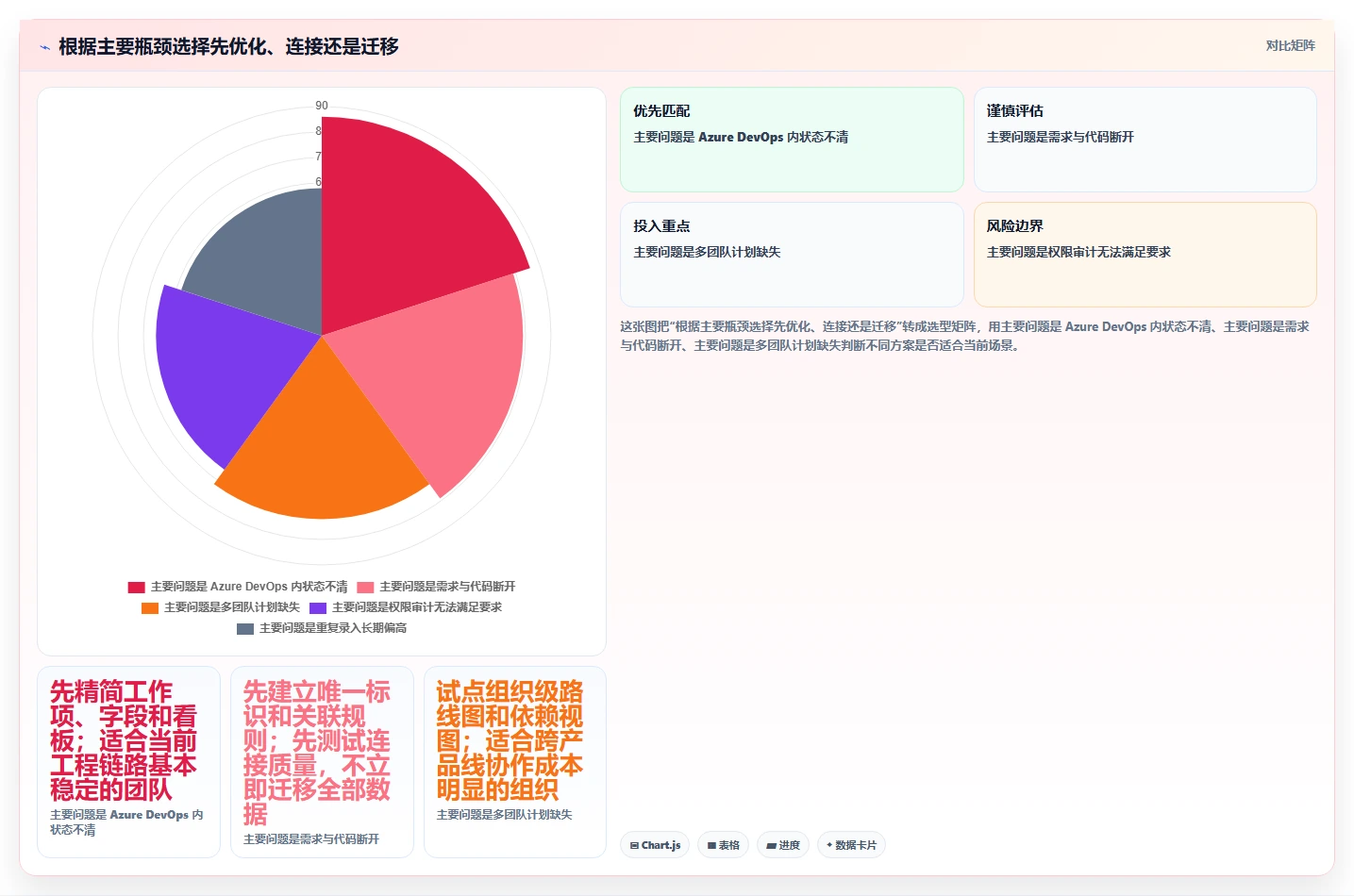Click legend text 主要问题是重复录入长期偏高

point(333,628)
